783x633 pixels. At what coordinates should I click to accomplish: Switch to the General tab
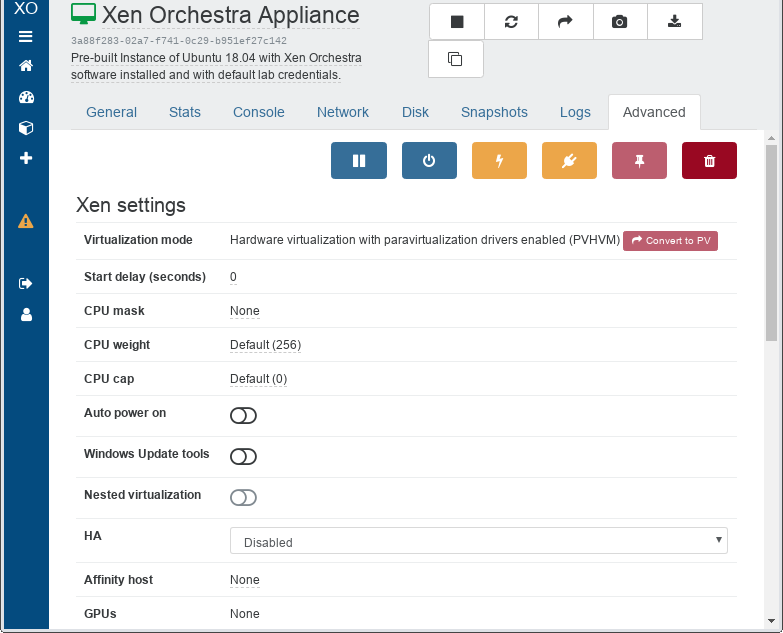[x=111, y=112]
